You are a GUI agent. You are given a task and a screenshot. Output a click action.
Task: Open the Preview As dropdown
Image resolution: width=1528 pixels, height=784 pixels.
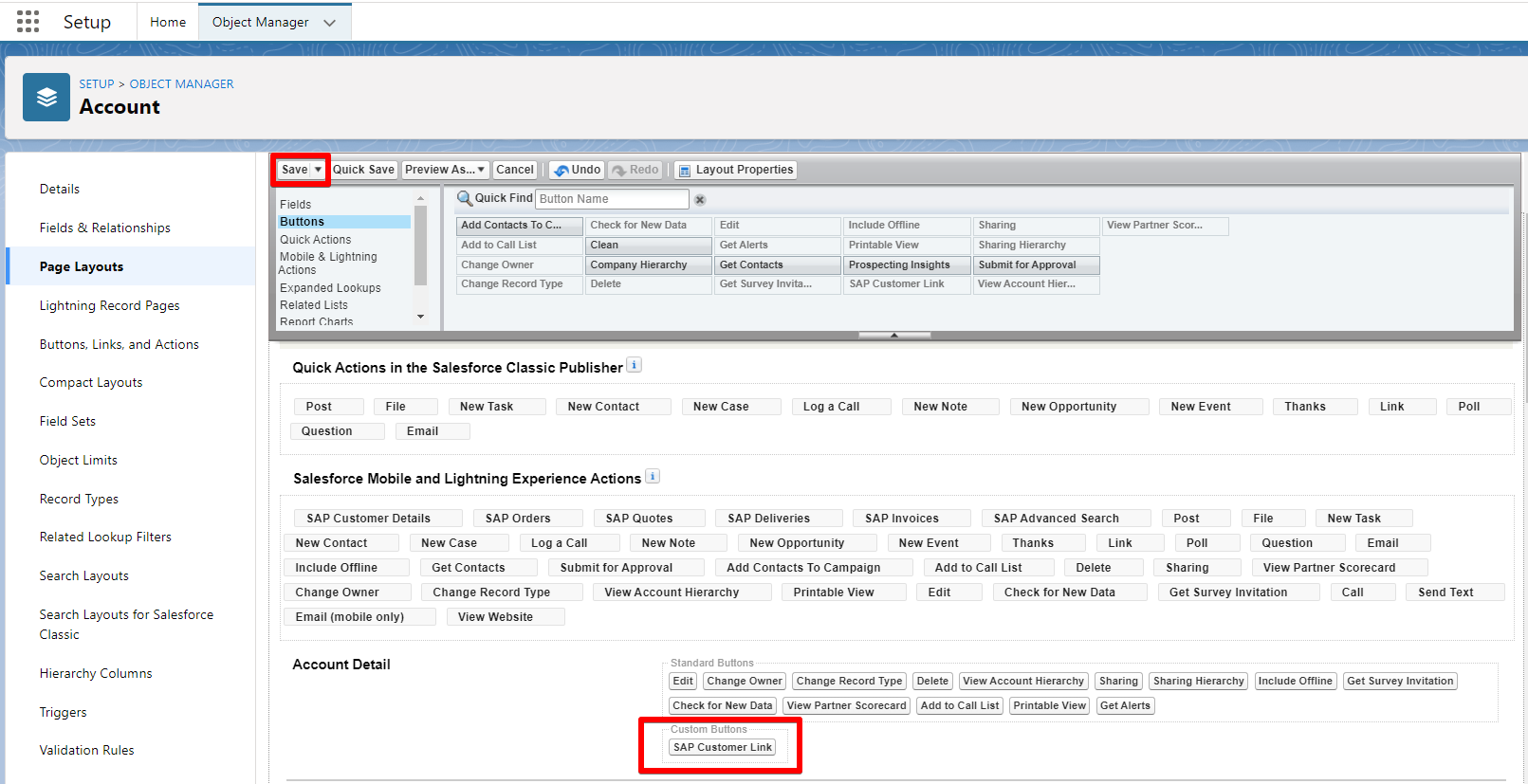click(x=445, y=170)
